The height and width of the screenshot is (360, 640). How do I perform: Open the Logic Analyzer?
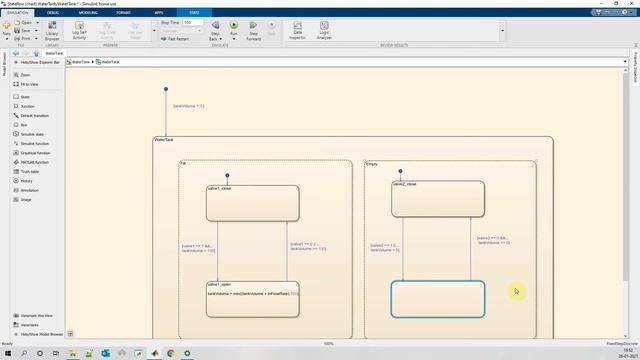tap(324, 31)
